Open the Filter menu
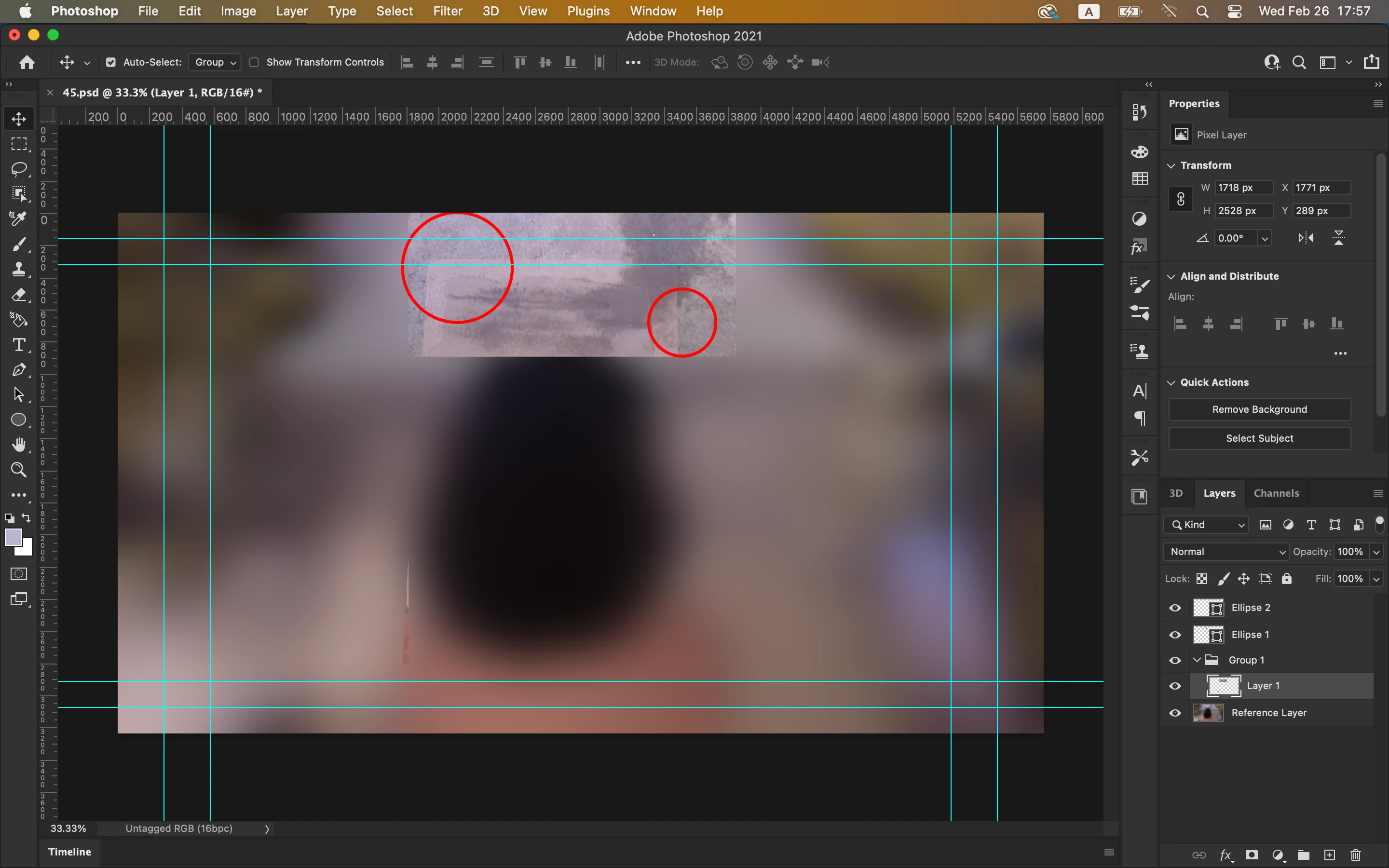This screenshot has width=1389, height=868. 447,11
